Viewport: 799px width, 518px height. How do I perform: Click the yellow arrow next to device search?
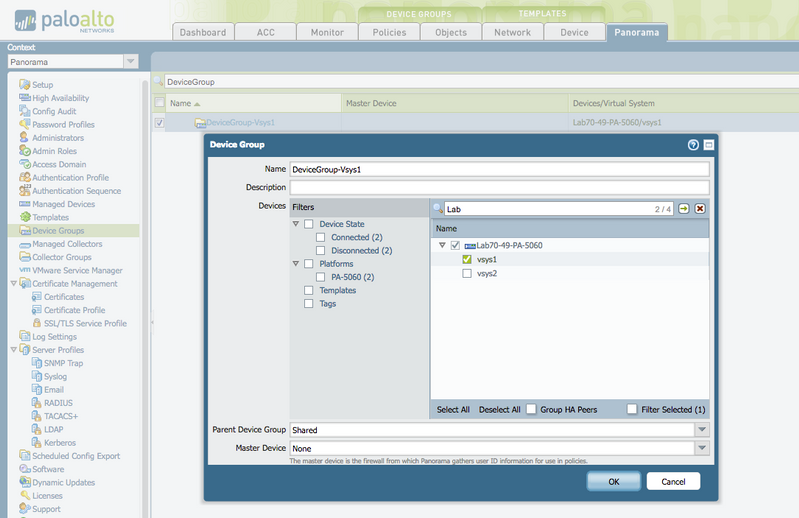[x=684, y=208]
